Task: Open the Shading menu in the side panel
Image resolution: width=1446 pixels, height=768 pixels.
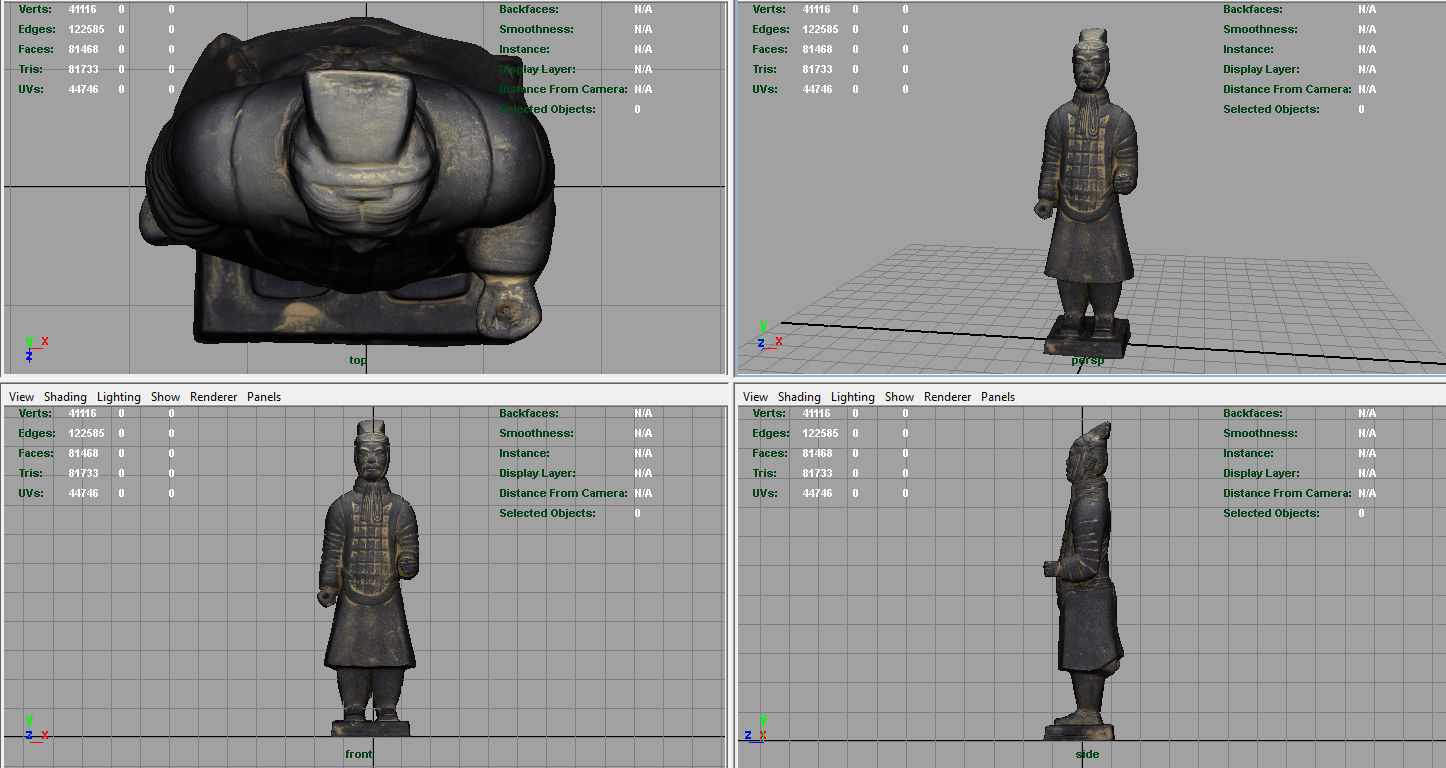Action: (799, 397)
